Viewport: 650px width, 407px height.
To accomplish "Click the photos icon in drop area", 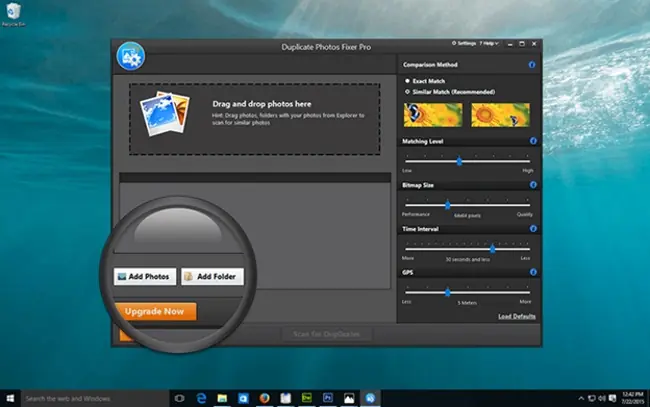I will (165, 114).
